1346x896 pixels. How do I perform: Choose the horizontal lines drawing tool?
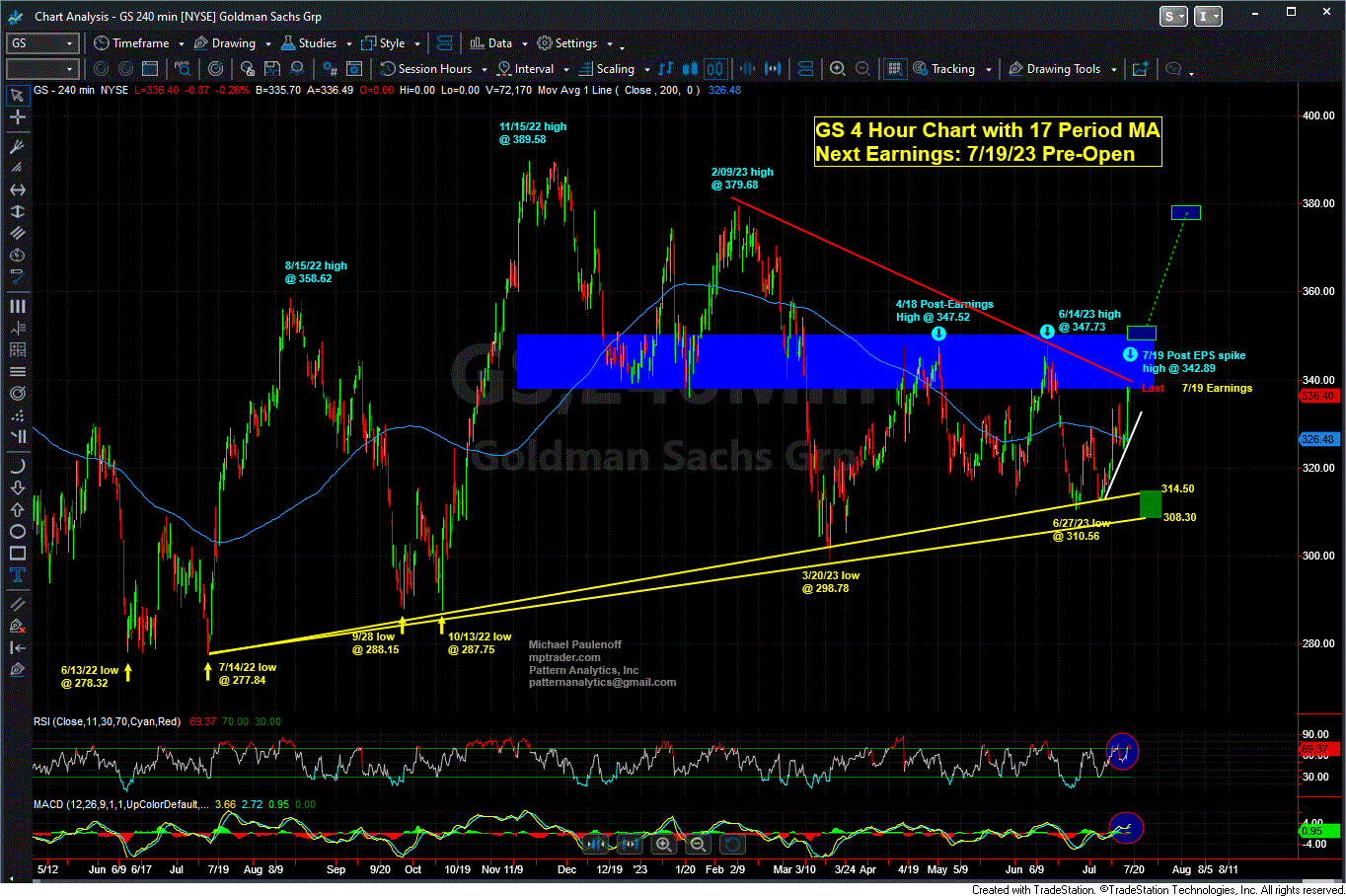[x=17, y=371]
